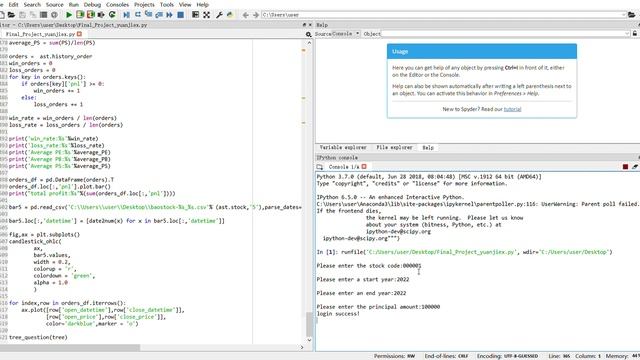Open file with the folder icon
Image resolution: width=640 pixels, height=360 pixels.
[11, 15]
